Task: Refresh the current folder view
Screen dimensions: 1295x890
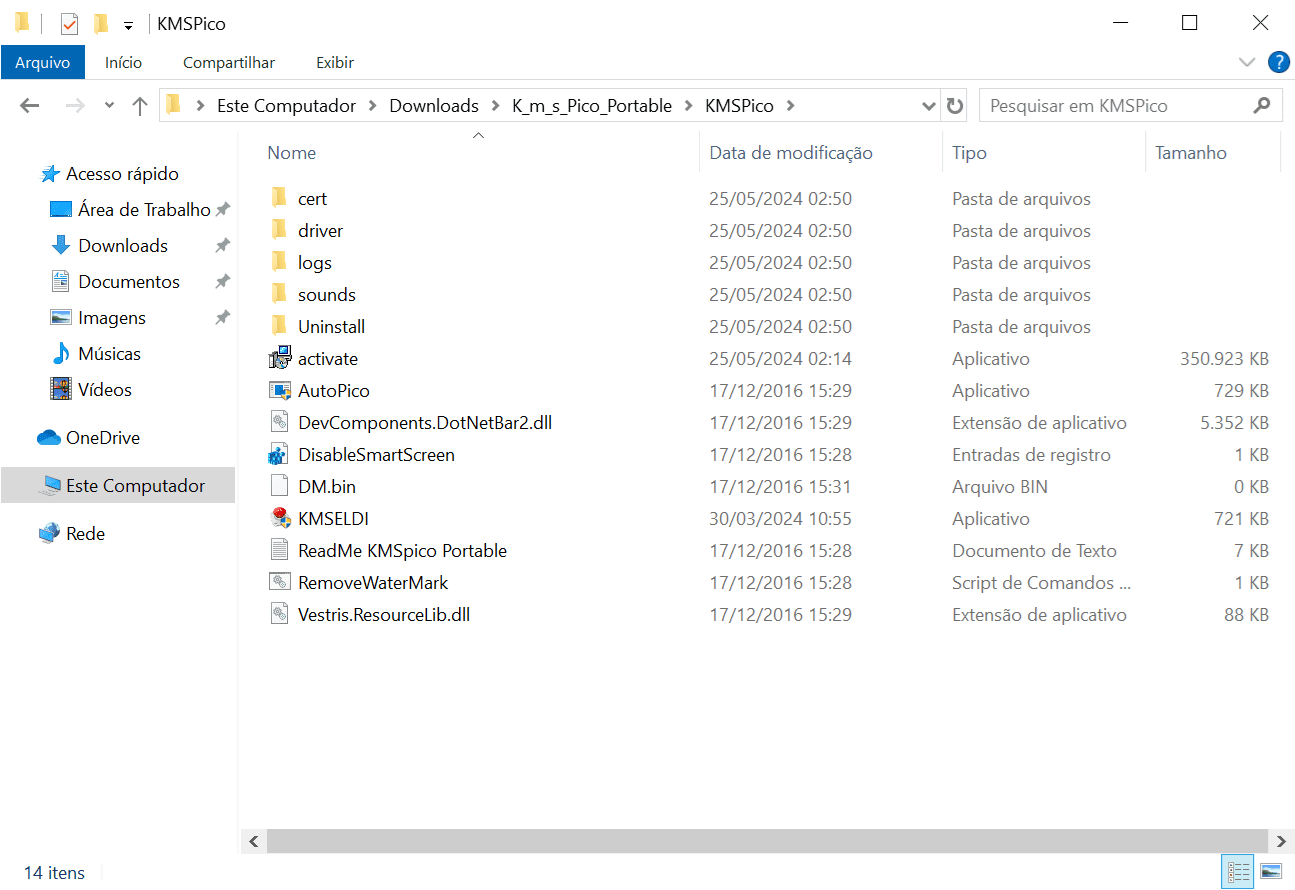Action: click(x=955, y=106)
